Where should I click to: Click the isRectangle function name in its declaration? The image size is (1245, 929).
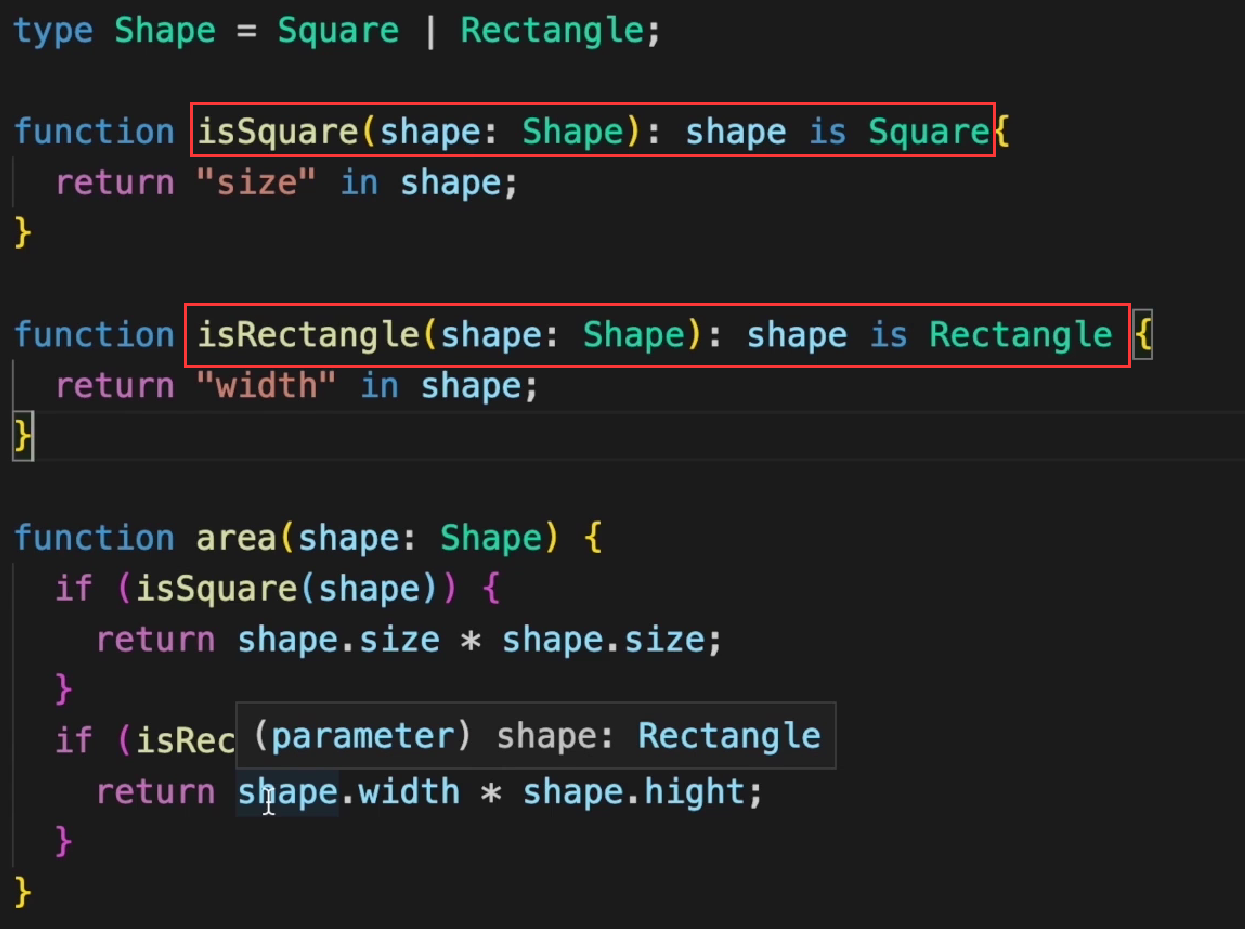tap(307, 335)
